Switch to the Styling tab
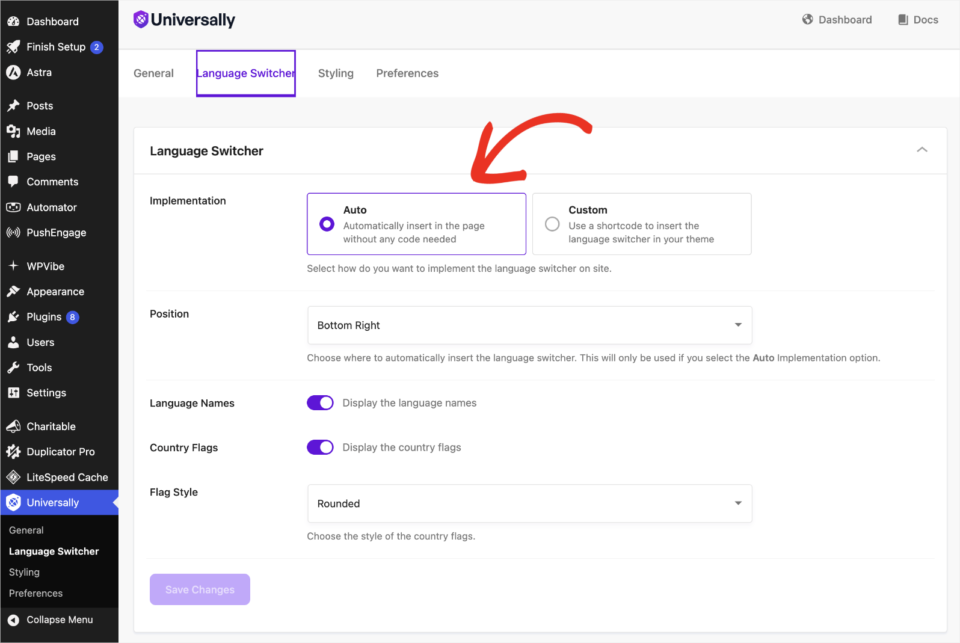Viewport: 960px width, 643px height. (336, 73)
